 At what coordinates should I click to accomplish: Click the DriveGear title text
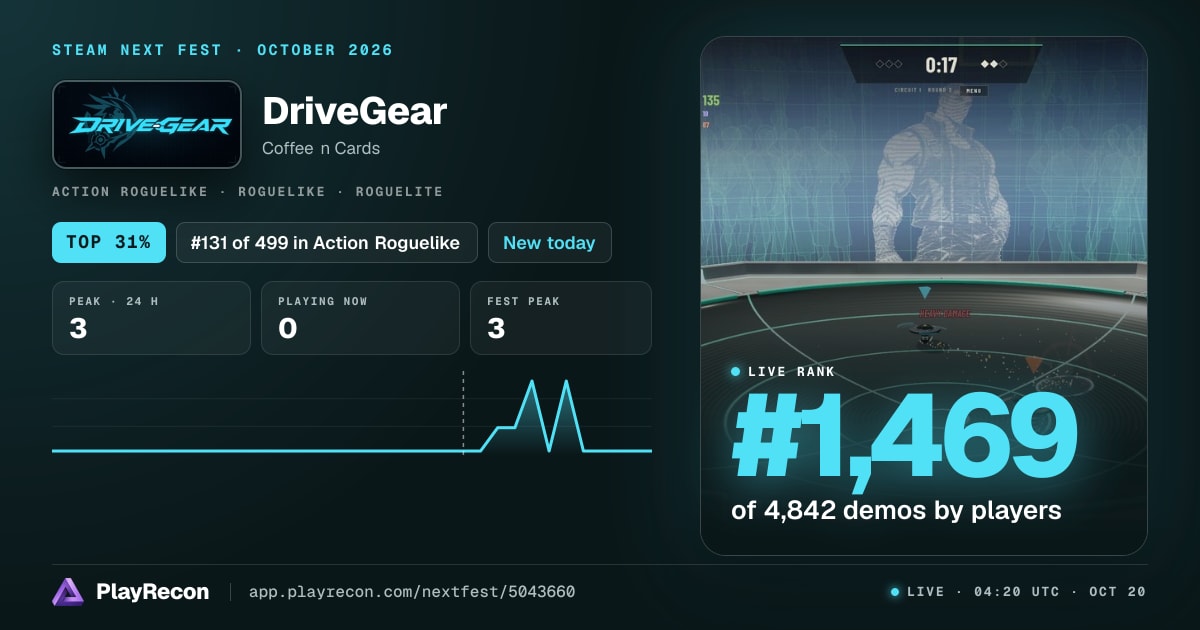coord(354,111)
